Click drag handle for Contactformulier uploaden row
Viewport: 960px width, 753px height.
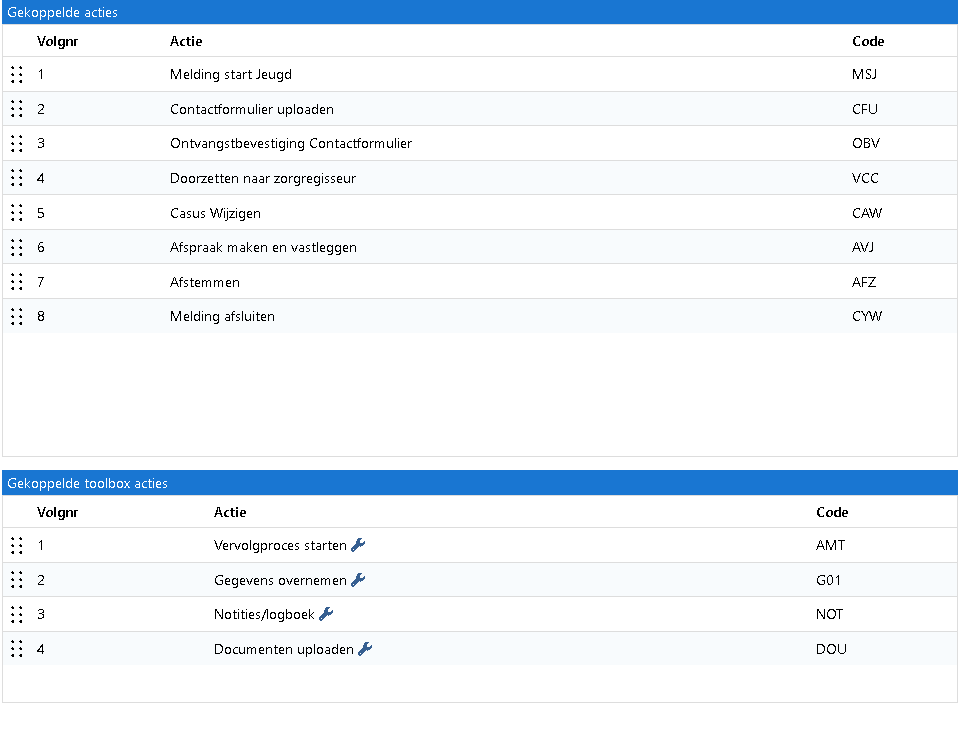click(16, 109)
